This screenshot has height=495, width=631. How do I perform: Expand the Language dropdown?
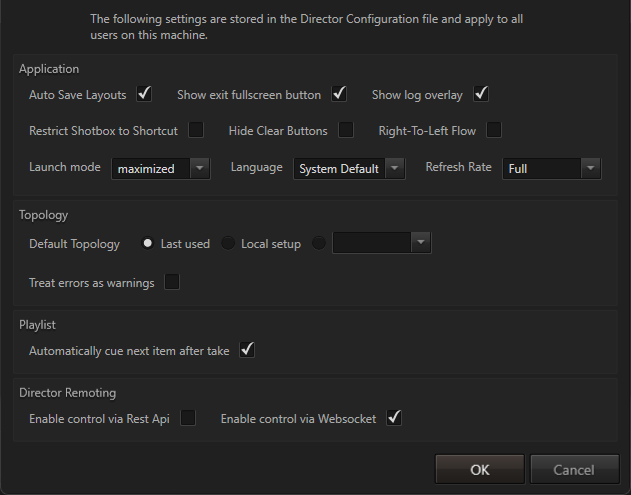[x=349, y=168]
